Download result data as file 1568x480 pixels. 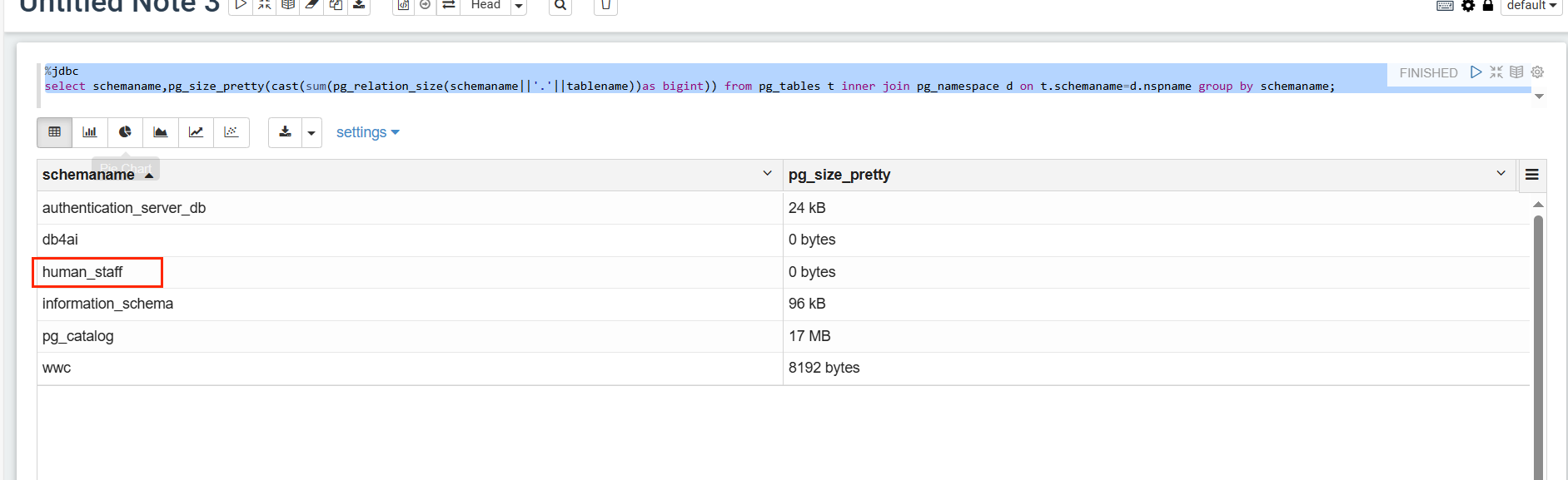click(285, 132)
